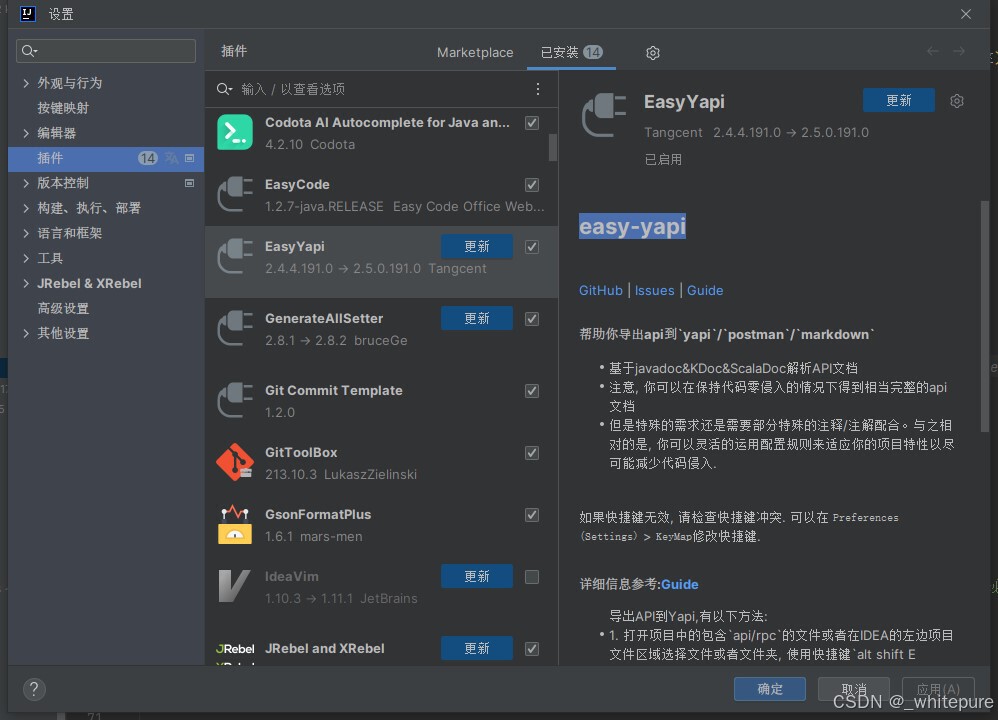
Task: Focus the settings search field
Action: pos(106,51)
